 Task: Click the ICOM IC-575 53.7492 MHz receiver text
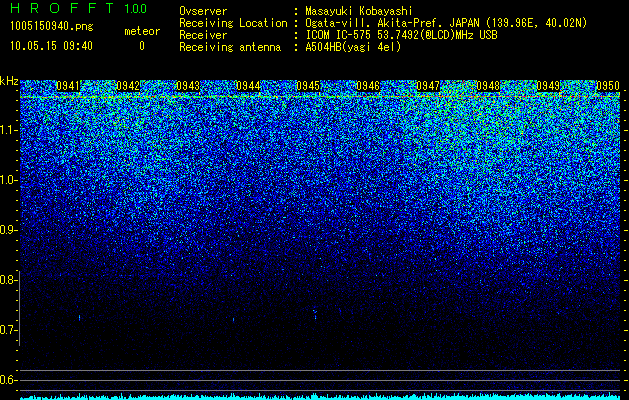tap(401, 35)
